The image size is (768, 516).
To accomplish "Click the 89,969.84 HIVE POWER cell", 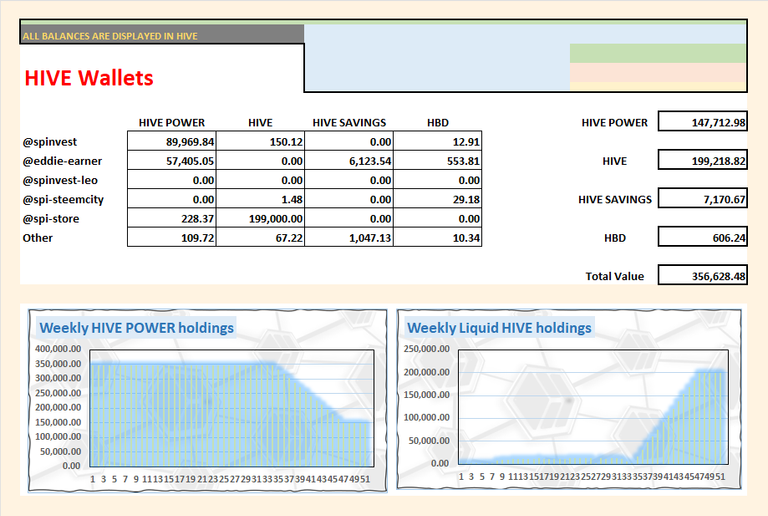I will (x=171, y=142).
